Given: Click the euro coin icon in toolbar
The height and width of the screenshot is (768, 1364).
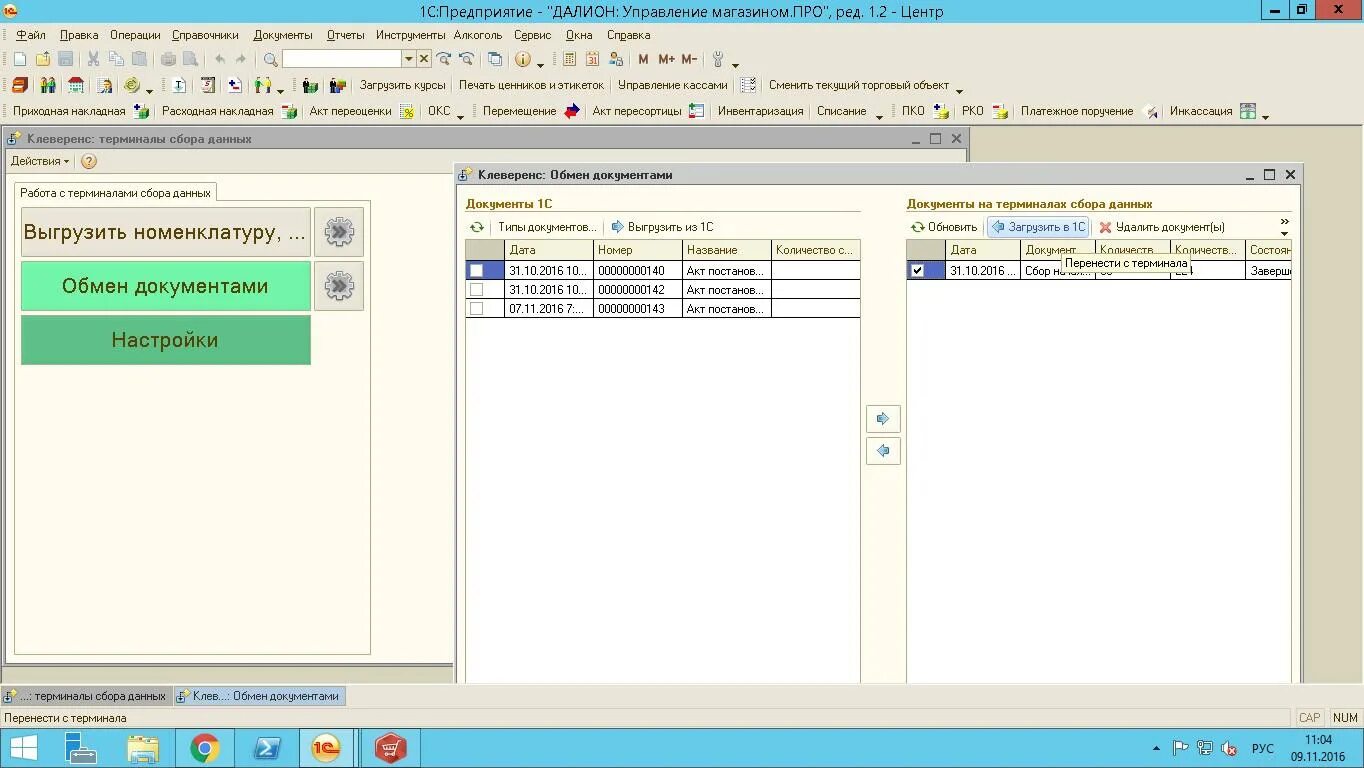Looking at the screenshot, I should click(x=131, y=85).
